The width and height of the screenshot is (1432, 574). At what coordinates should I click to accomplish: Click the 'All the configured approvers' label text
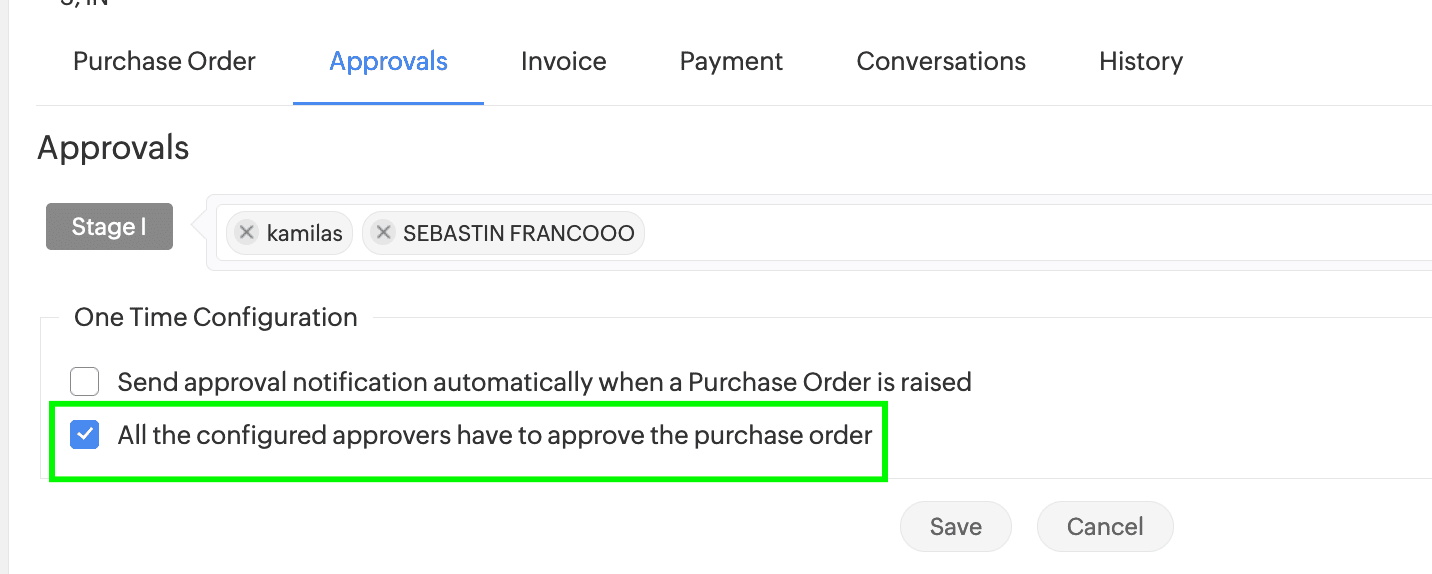coord(494,436)
